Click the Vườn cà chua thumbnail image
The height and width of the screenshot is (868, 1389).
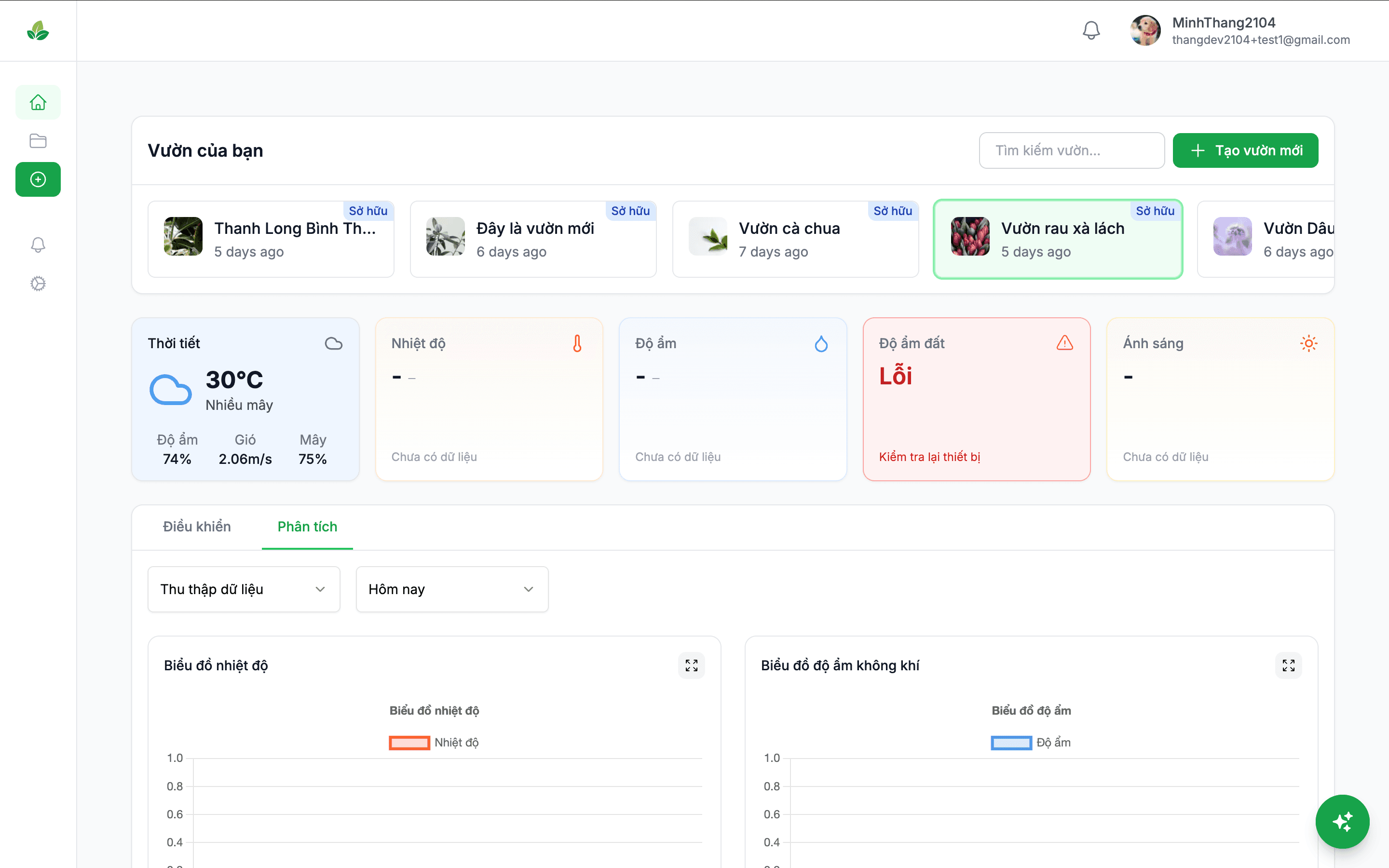click(x=708, y=236)
